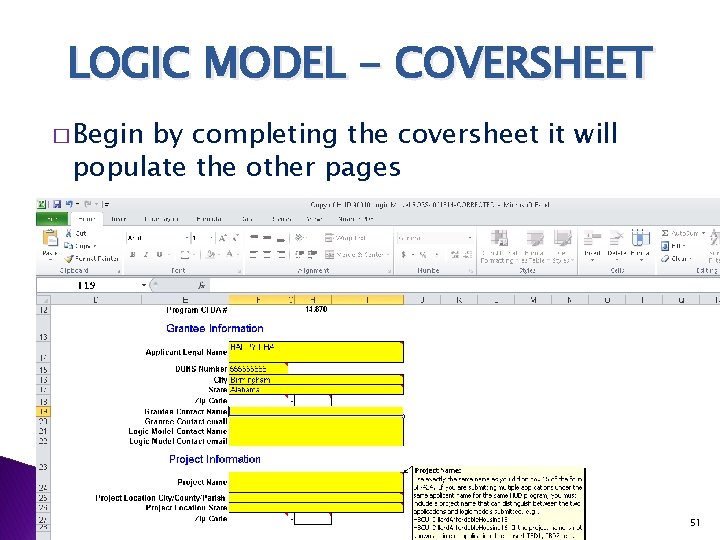Click the State cell containing Alabama

316,390
